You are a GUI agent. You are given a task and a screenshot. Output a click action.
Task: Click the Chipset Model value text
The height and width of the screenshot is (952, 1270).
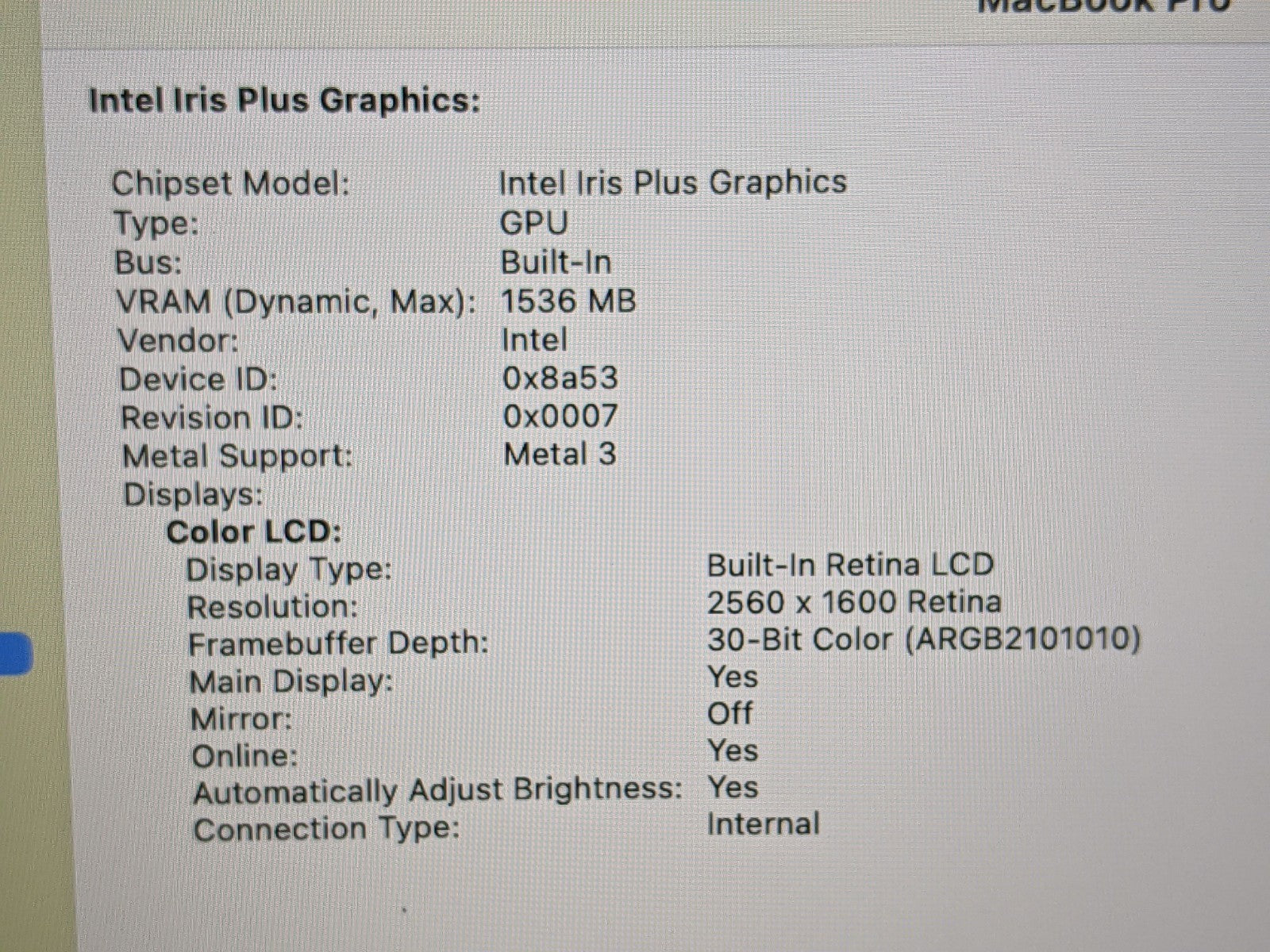pyautogui.click(x=672, y=183)
